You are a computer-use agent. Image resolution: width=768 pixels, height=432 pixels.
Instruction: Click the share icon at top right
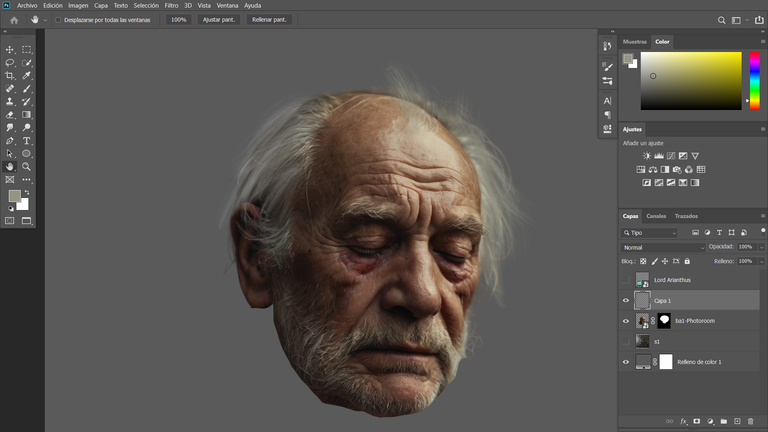(x=759, y=20)
